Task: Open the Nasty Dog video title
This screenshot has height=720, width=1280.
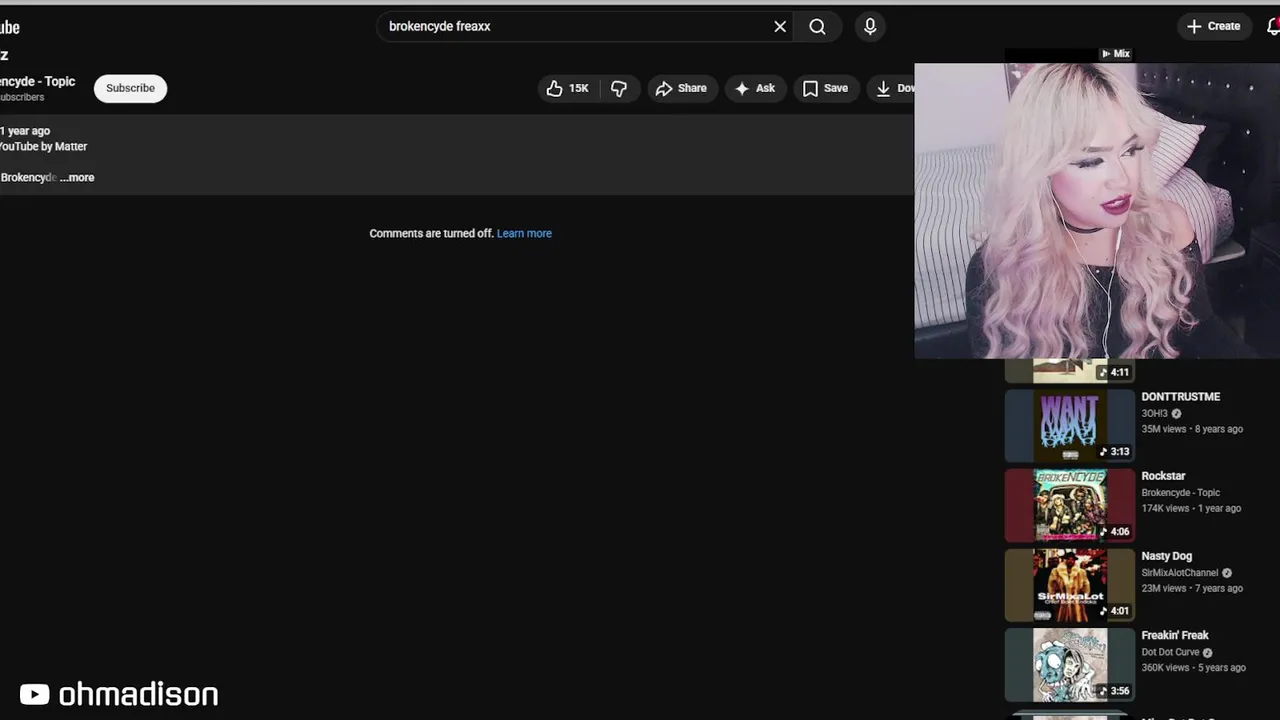Action: pos(1167,556)
